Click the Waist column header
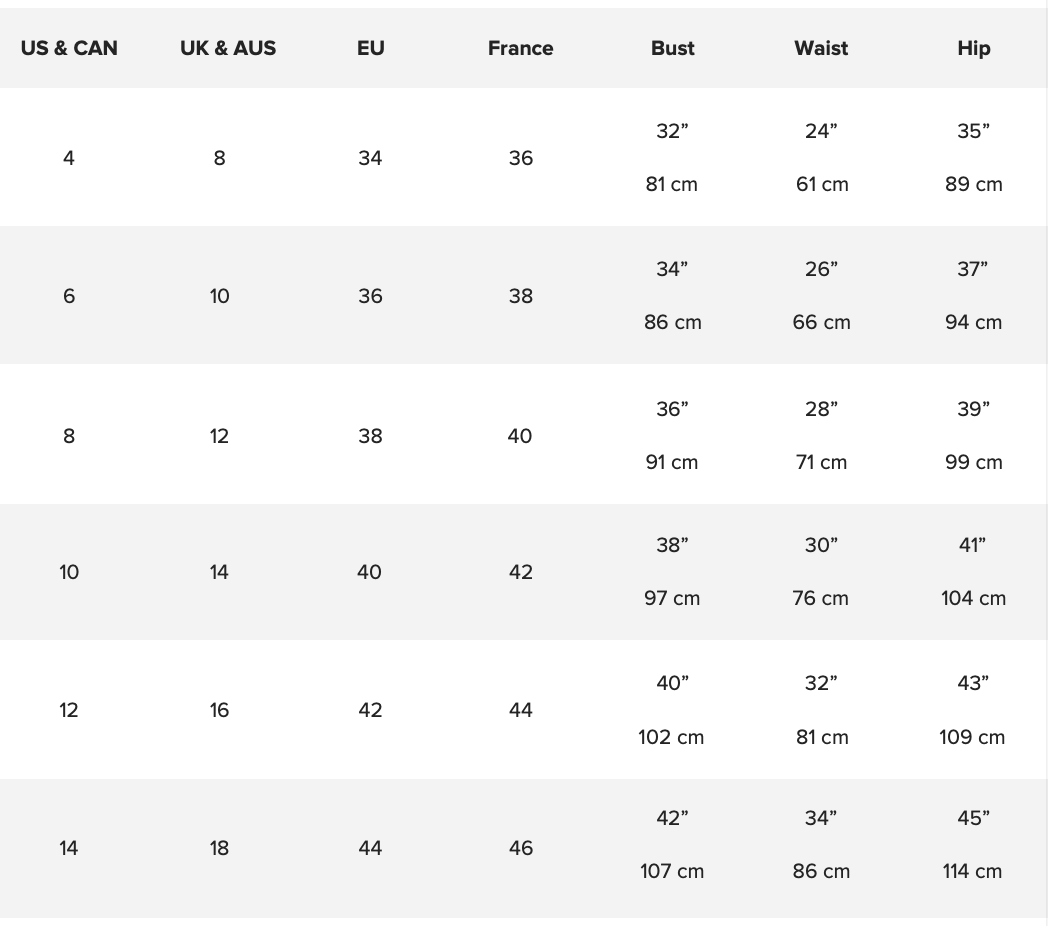1048x926 pixels. coord(821,48)
